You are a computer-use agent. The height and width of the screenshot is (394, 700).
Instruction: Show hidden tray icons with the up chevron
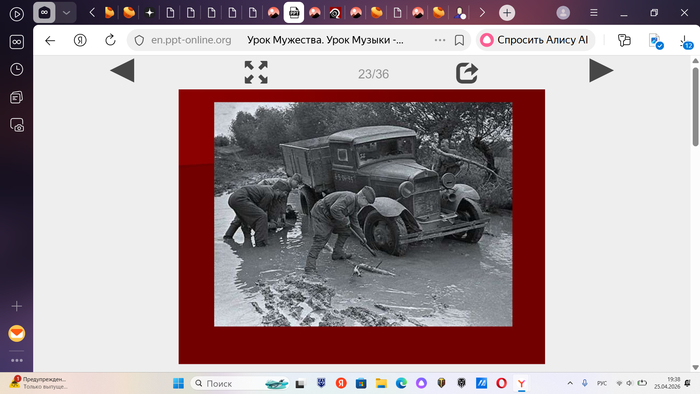tap(570, 383)
